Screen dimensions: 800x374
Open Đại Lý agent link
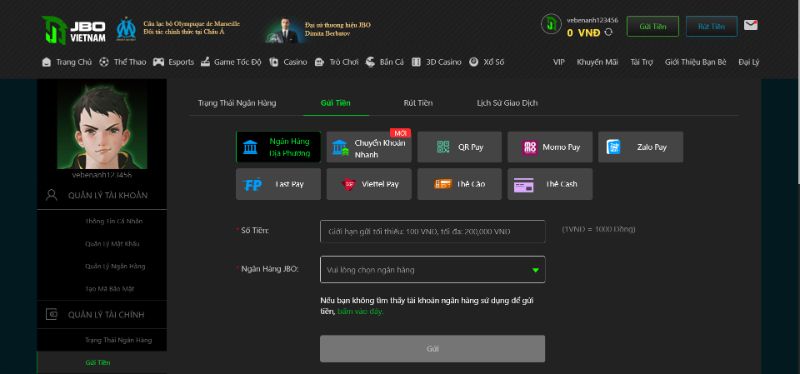coord(748,62)
